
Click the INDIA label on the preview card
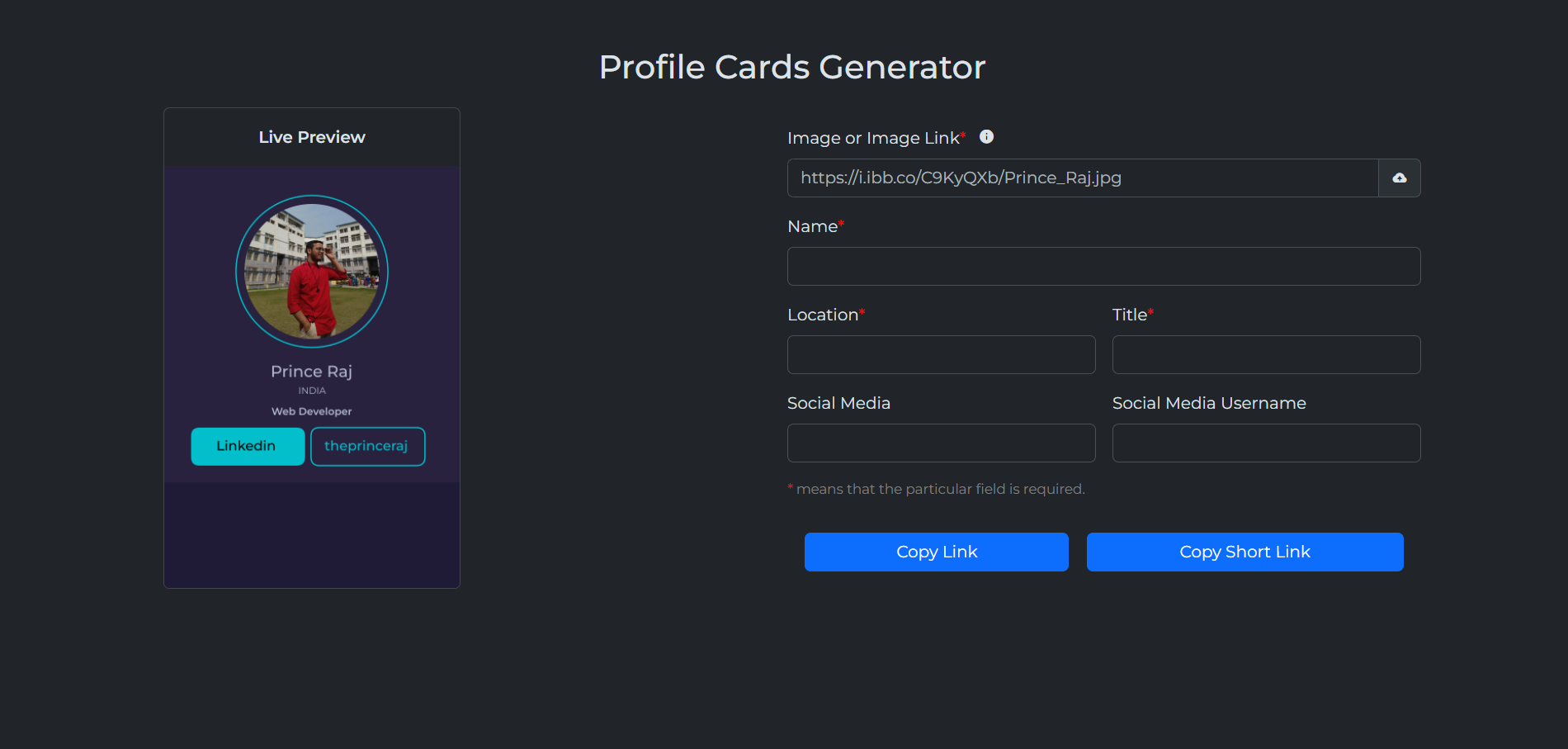coord(311,390)
